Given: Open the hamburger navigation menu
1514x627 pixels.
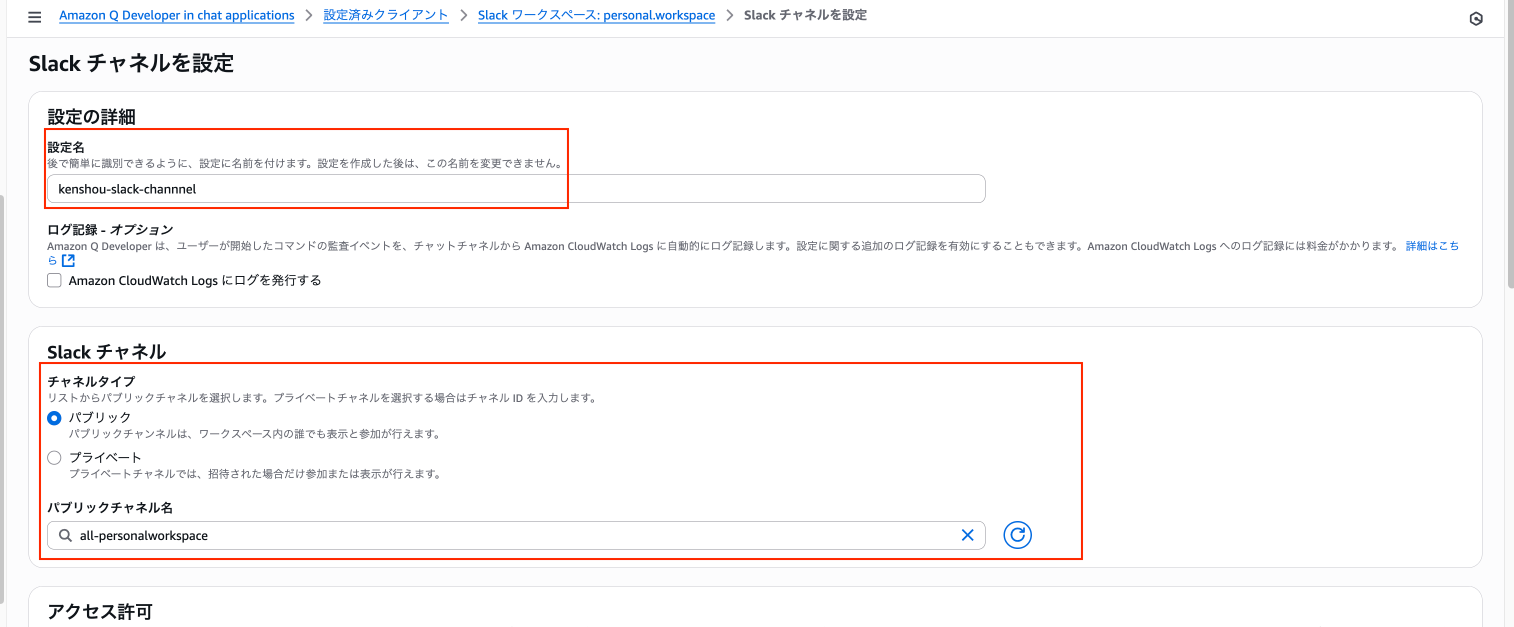Looking at the screenshot, I should click(x=35, y=17).
